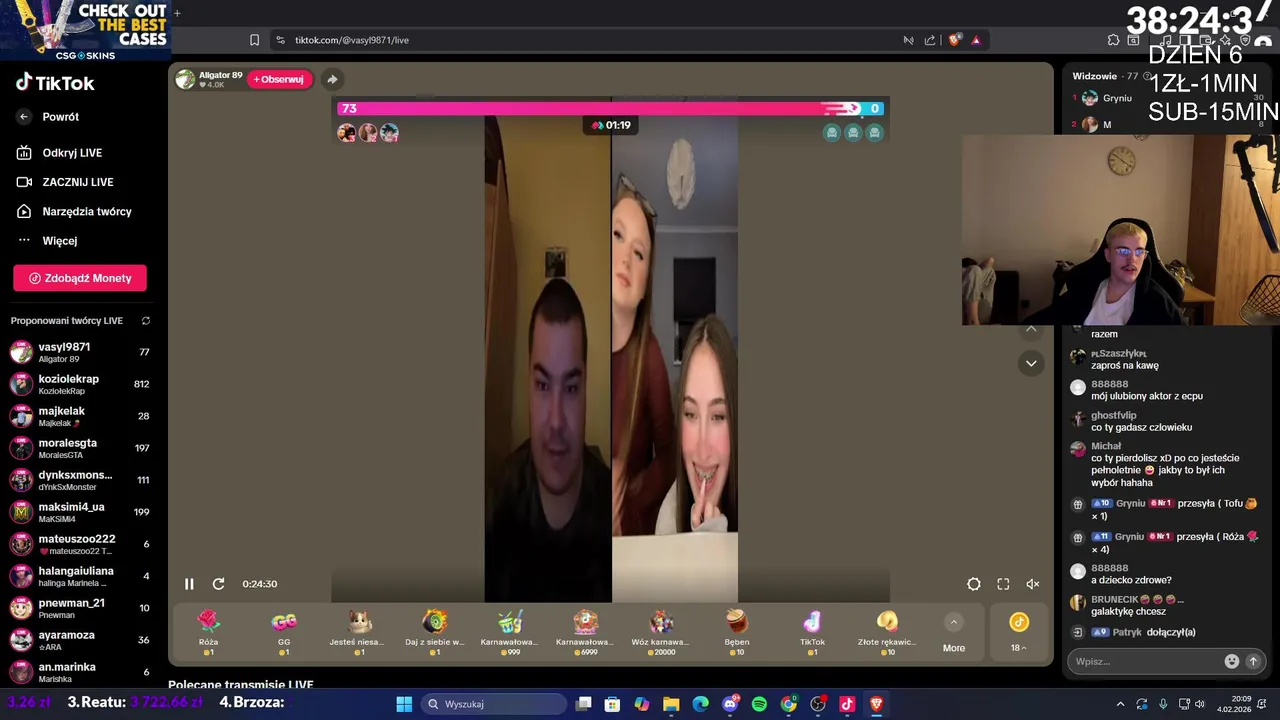This screenshot has height=720, width=1280.
Task: Open ayaramoza suggested live stream
Action: click(80, 640)
